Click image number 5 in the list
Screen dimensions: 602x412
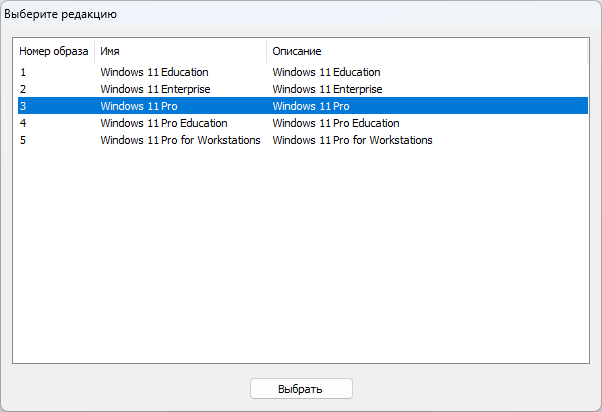tap(23, 140)
